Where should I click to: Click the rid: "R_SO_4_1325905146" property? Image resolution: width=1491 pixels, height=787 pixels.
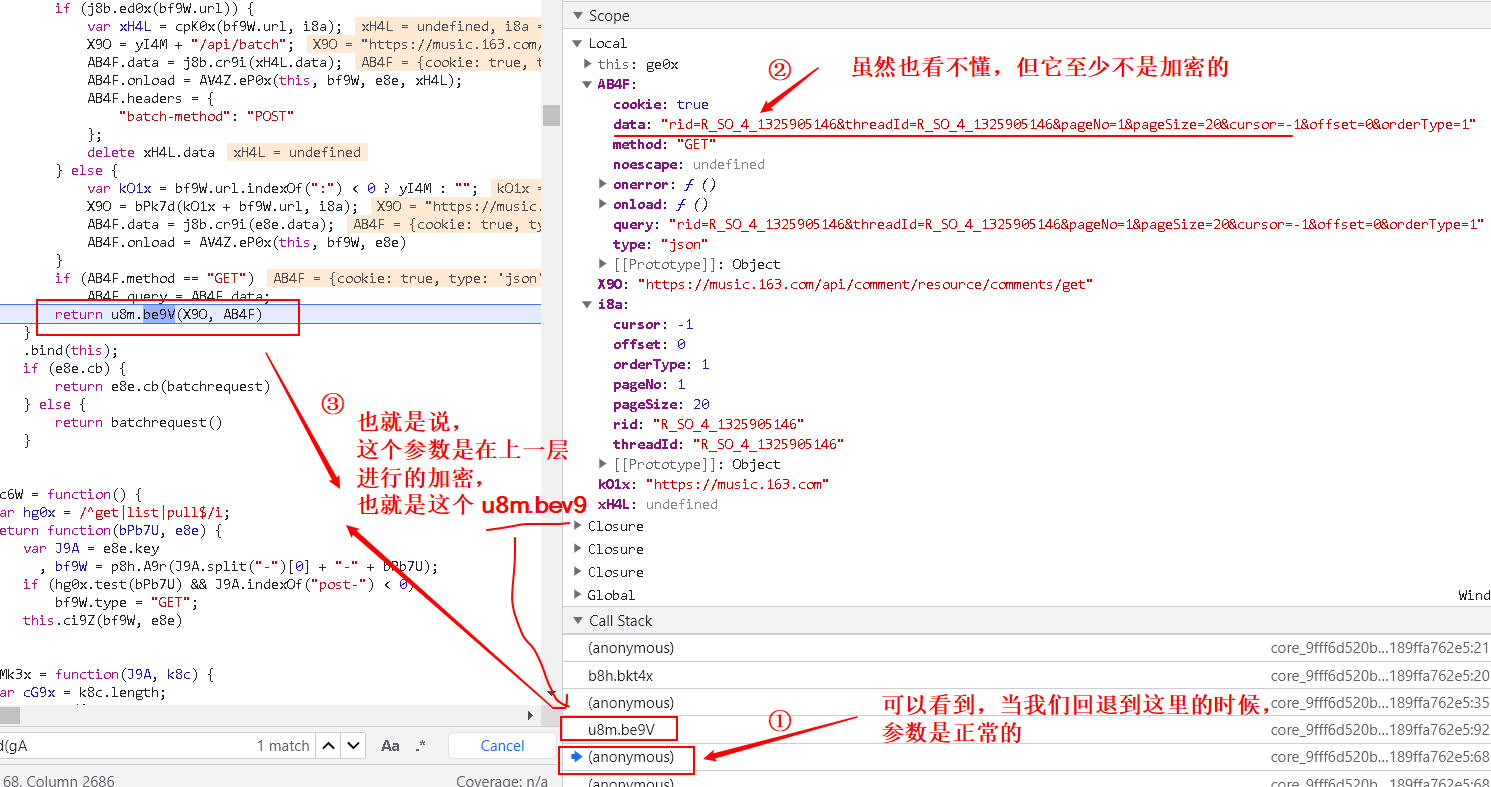click(708, 424)
